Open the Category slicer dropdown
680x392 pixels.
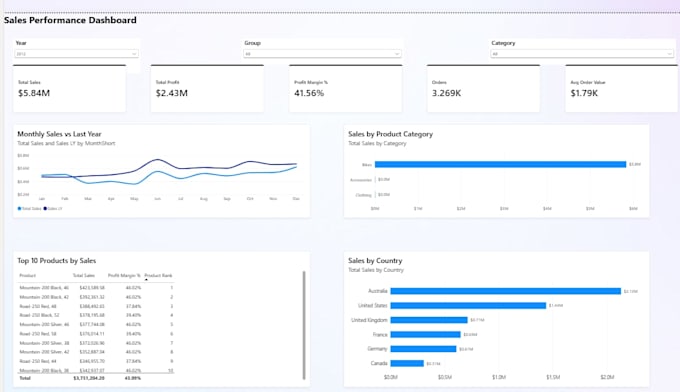coord(582,54)
